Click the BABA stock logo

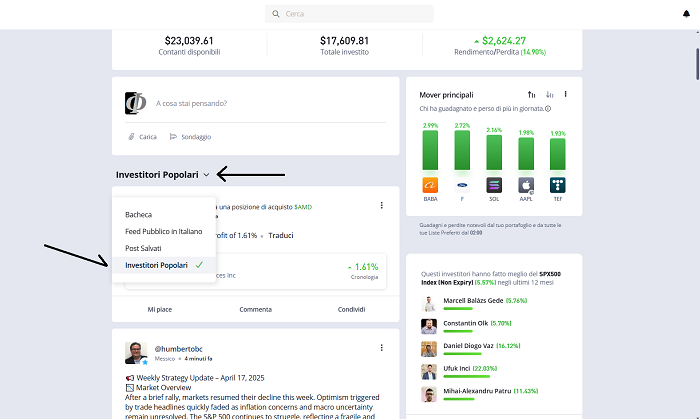430,185
